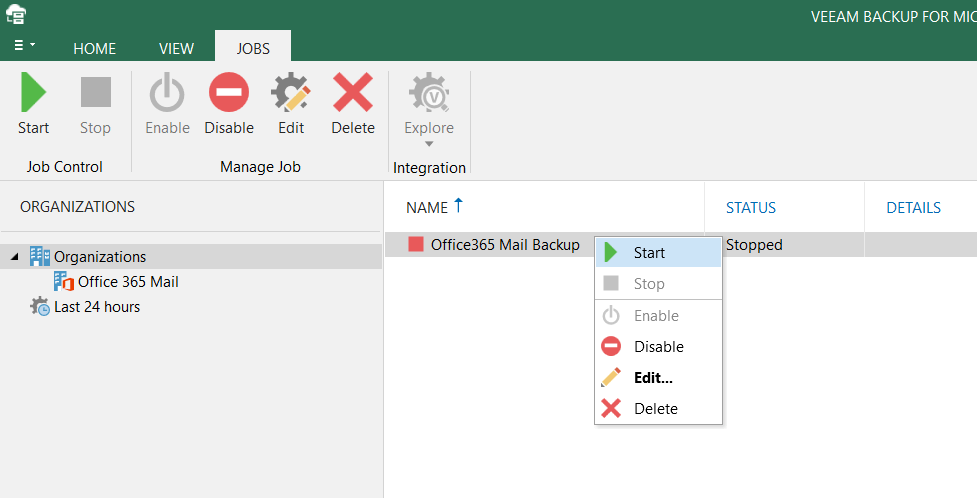The image size is (977, 498).
Task: Switch to the HOME tab
Action: coord(94,48)
